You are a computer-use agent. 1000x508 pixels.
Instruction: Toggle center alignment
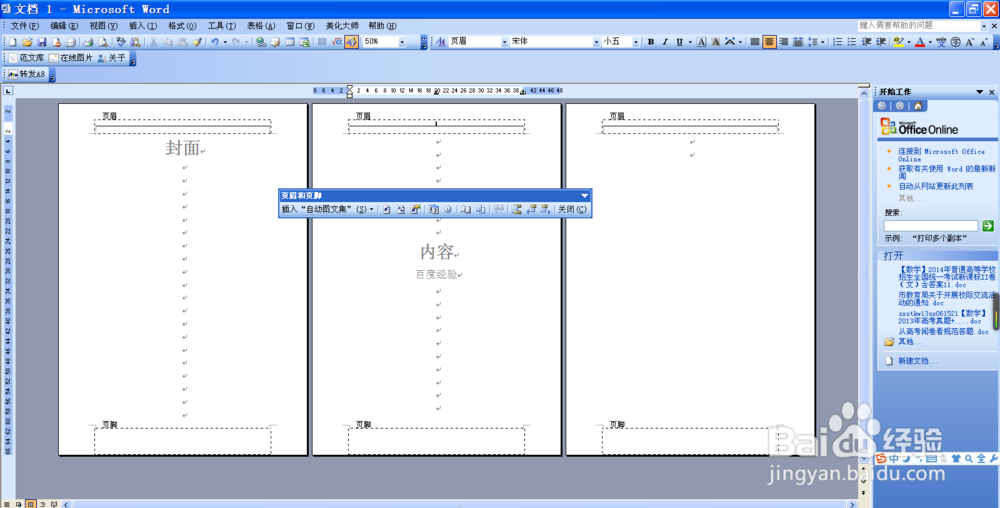(769, 42)
